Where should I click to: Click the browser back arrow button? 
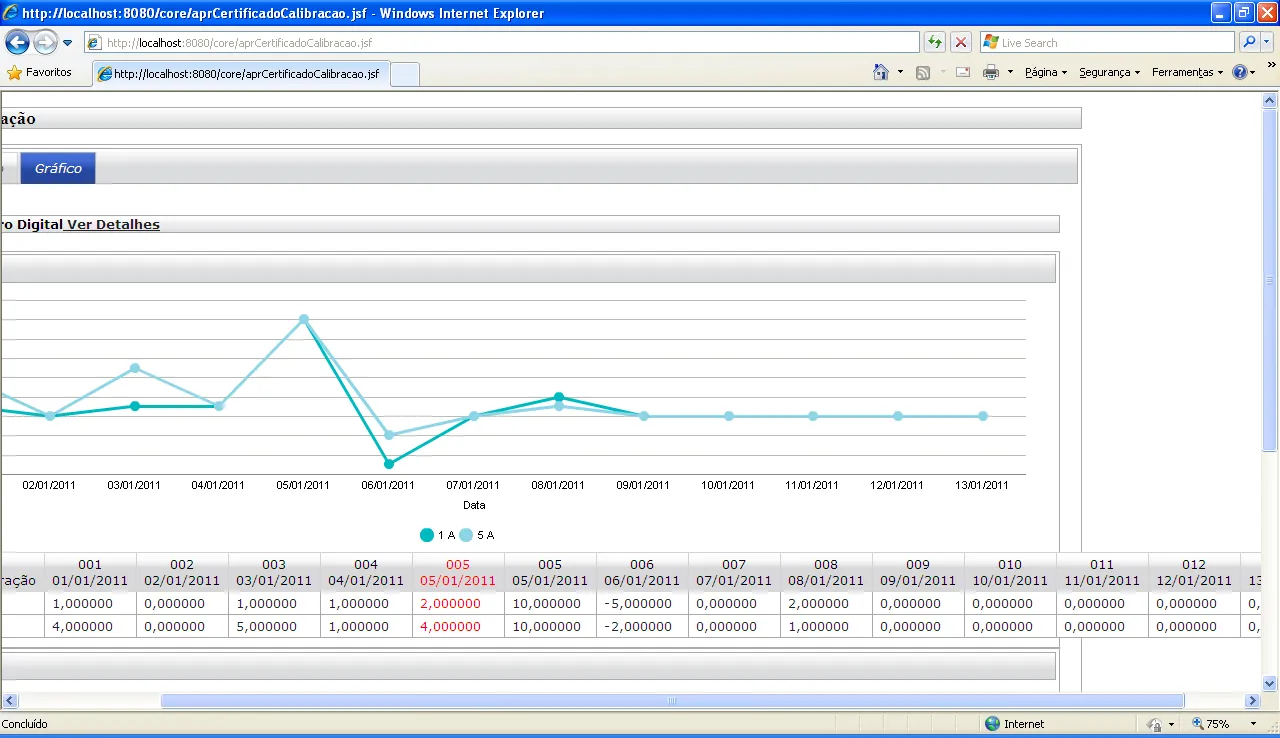[x=18, y=43]
